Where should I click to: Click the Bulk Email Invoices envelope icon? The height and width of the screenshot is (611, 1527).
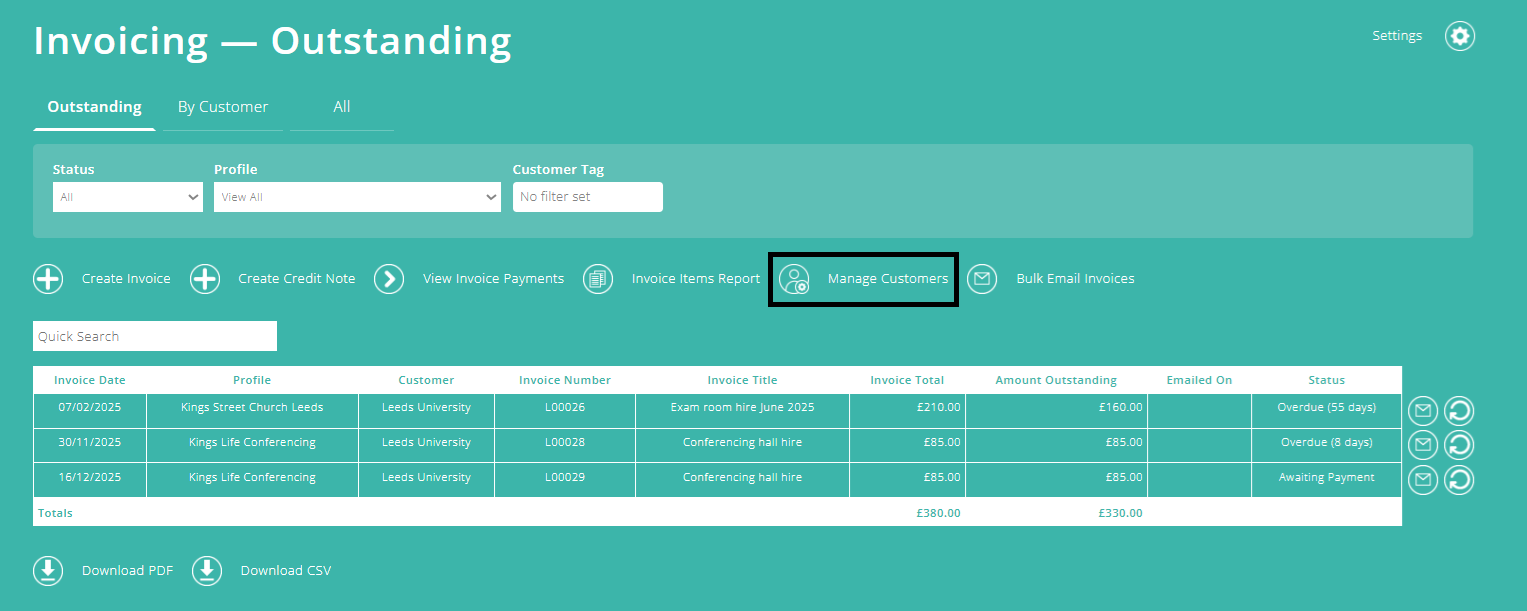pos(981,279)
